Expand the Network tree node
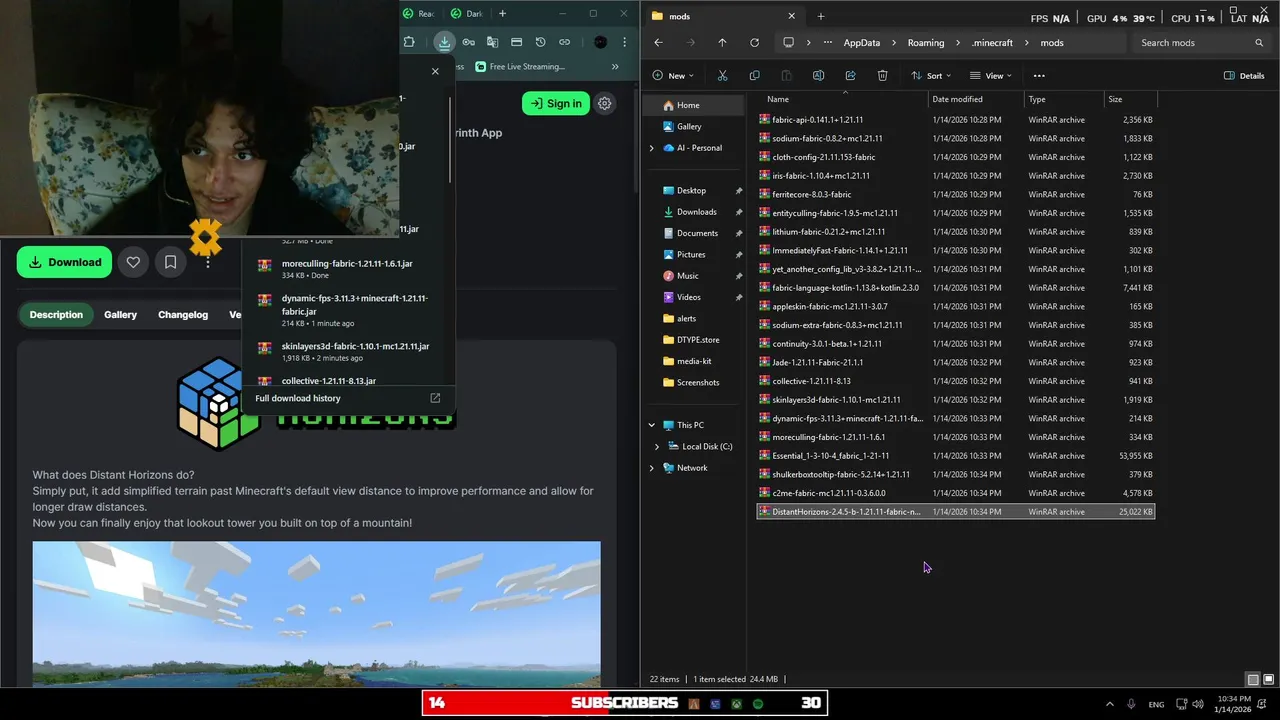 pyautogui.click(x=652, y=468)
